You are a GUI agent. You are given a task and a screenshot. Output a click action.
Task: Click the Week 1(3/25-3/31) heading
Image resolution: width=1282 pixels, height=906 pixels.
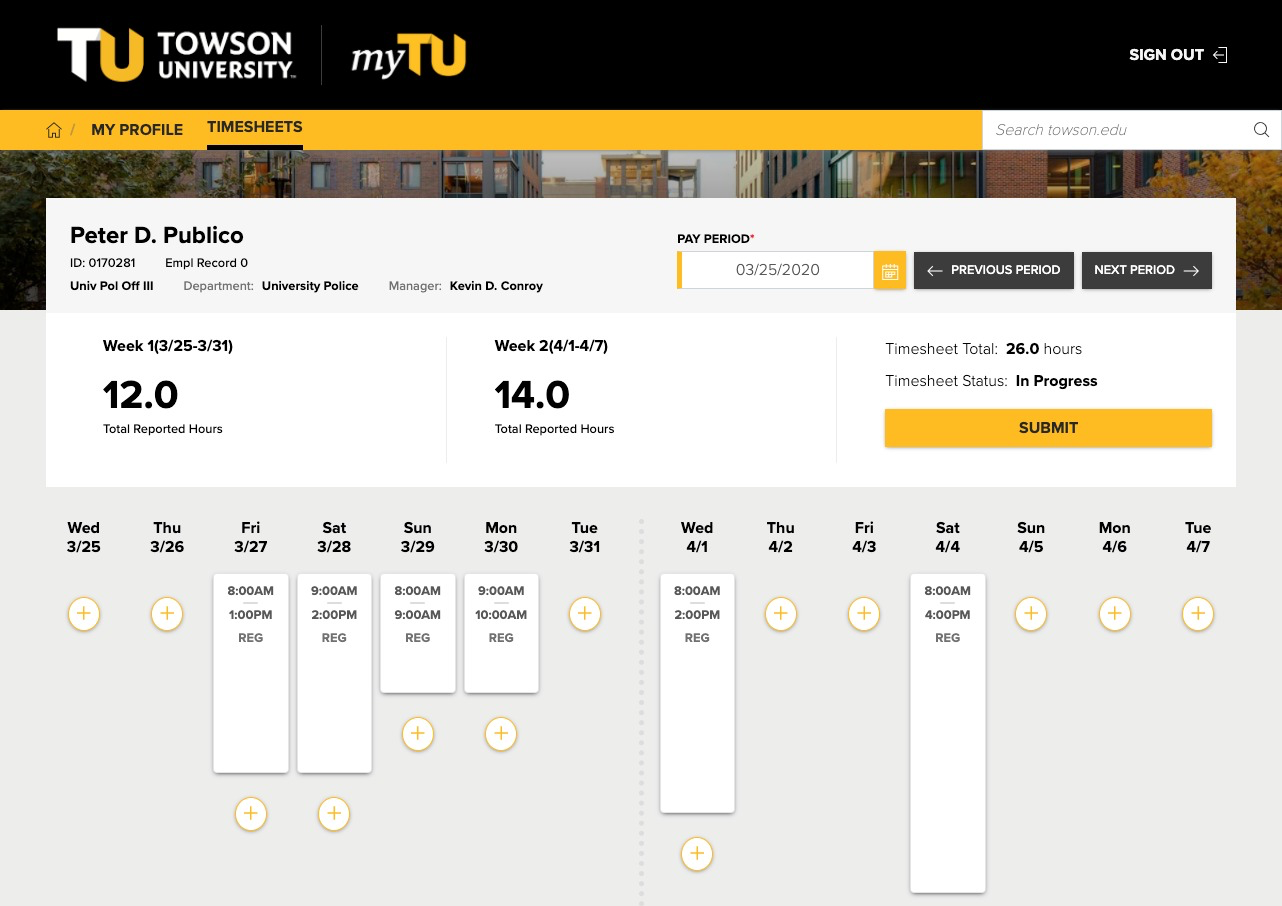pyautogui.click(x=168, y=346)
